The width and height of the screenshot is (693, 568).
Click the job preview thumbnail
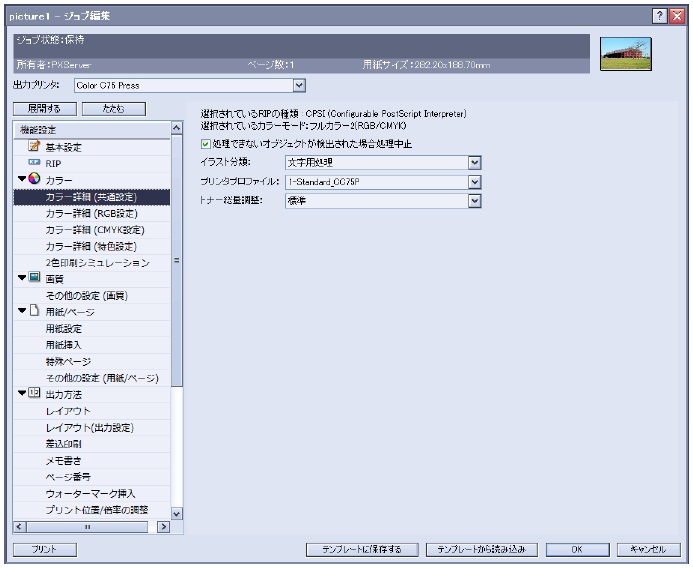(625, 53)
